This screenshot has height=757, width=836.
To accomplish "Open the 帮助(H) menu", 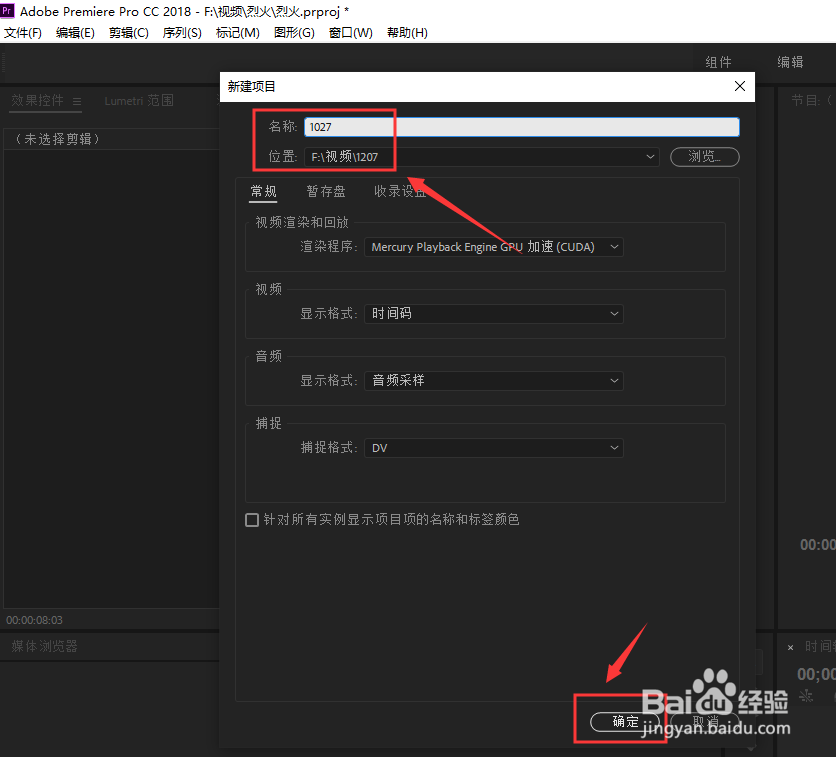I will (x=407, y=33).
